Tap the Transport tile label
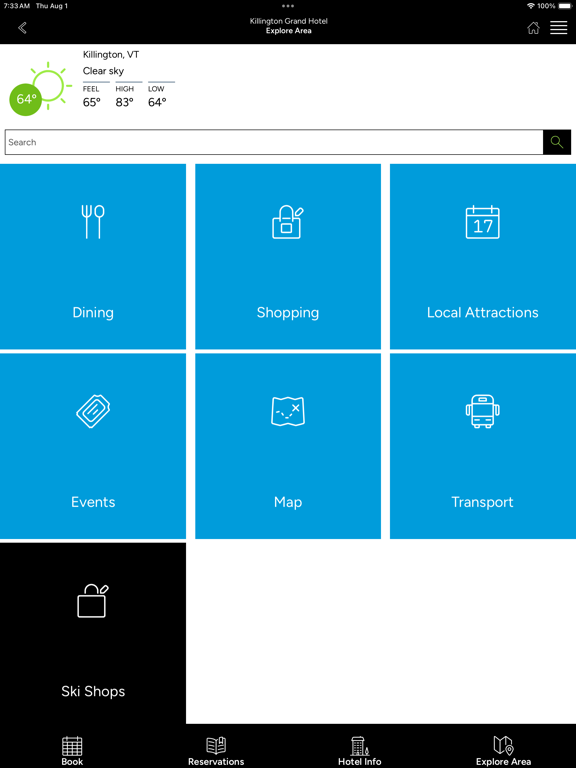The width and height of the screenshot is (576, 768). click(482, 502)
